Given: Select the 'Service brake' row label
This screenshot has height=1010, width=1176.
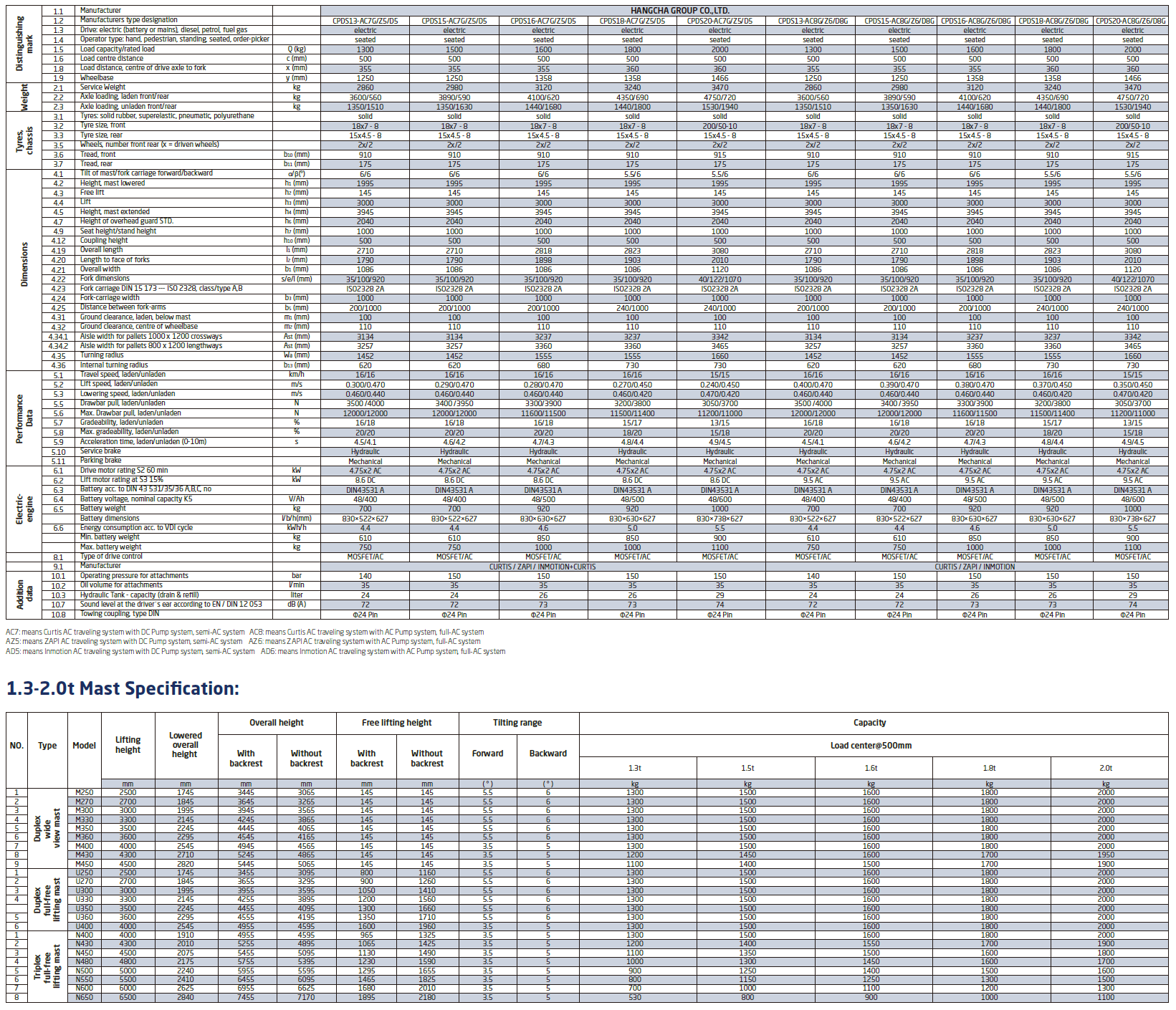Looking at the screenshot, I should [100, 451].
